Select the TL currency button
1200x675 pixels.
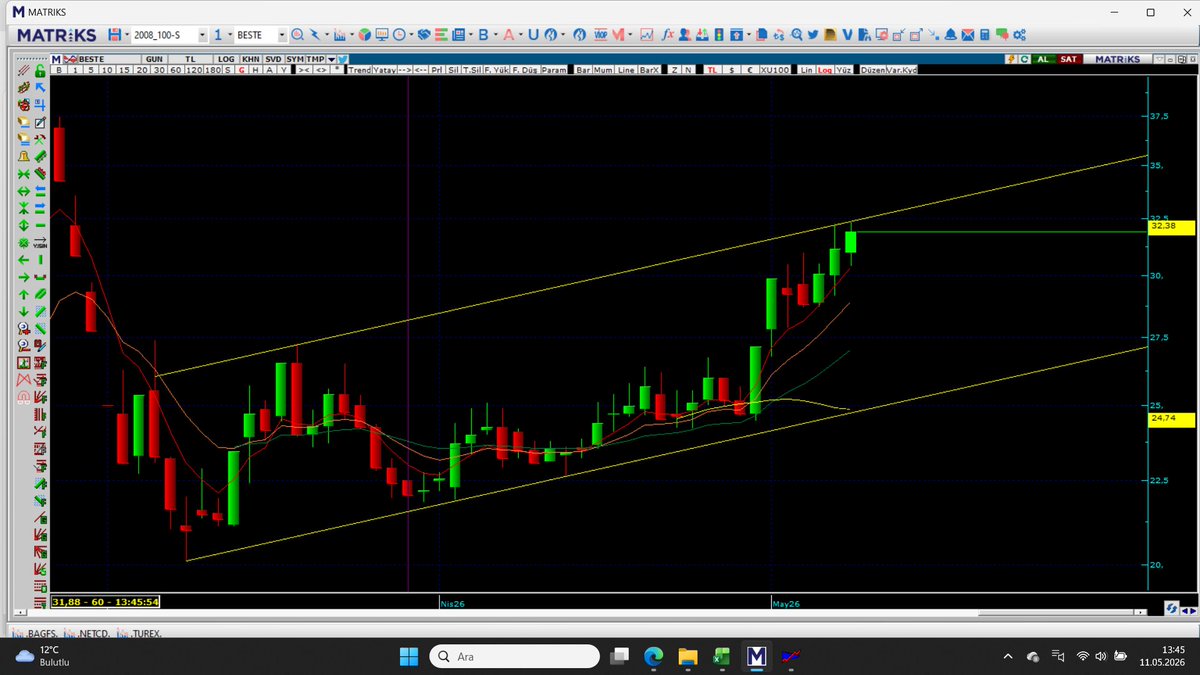[x=712, y=70]
